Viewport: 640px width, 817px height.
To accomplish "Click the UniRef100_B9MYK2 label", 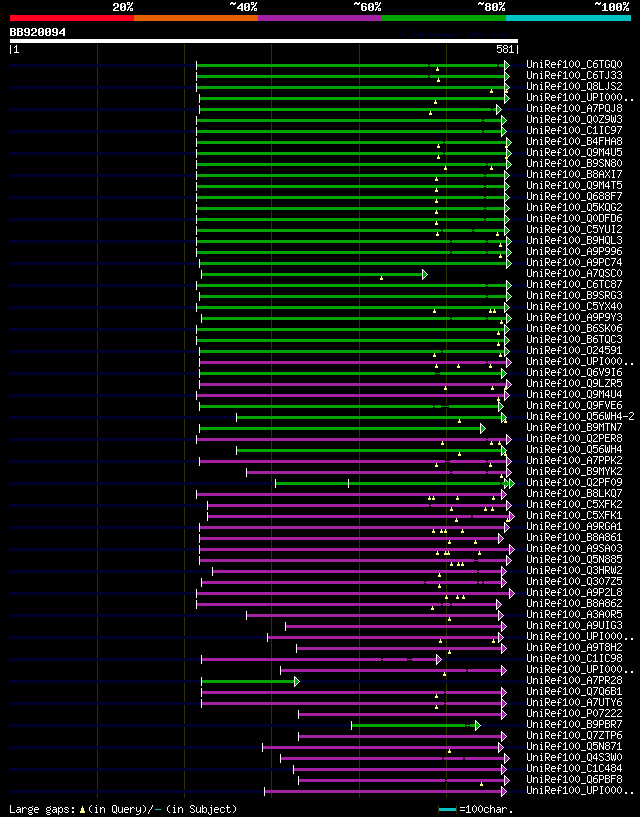I will pyautogui.click(x=574, y=471).
